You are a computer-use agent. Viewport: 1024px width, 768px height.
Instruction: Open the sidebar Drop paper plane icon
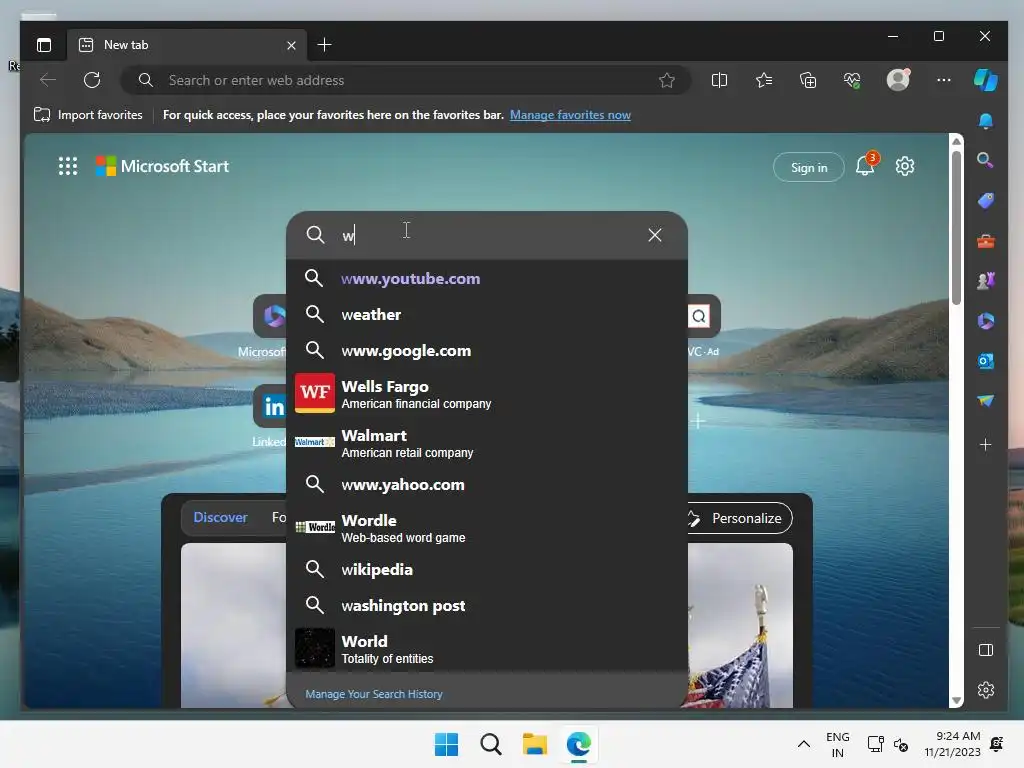coord(985,401)
